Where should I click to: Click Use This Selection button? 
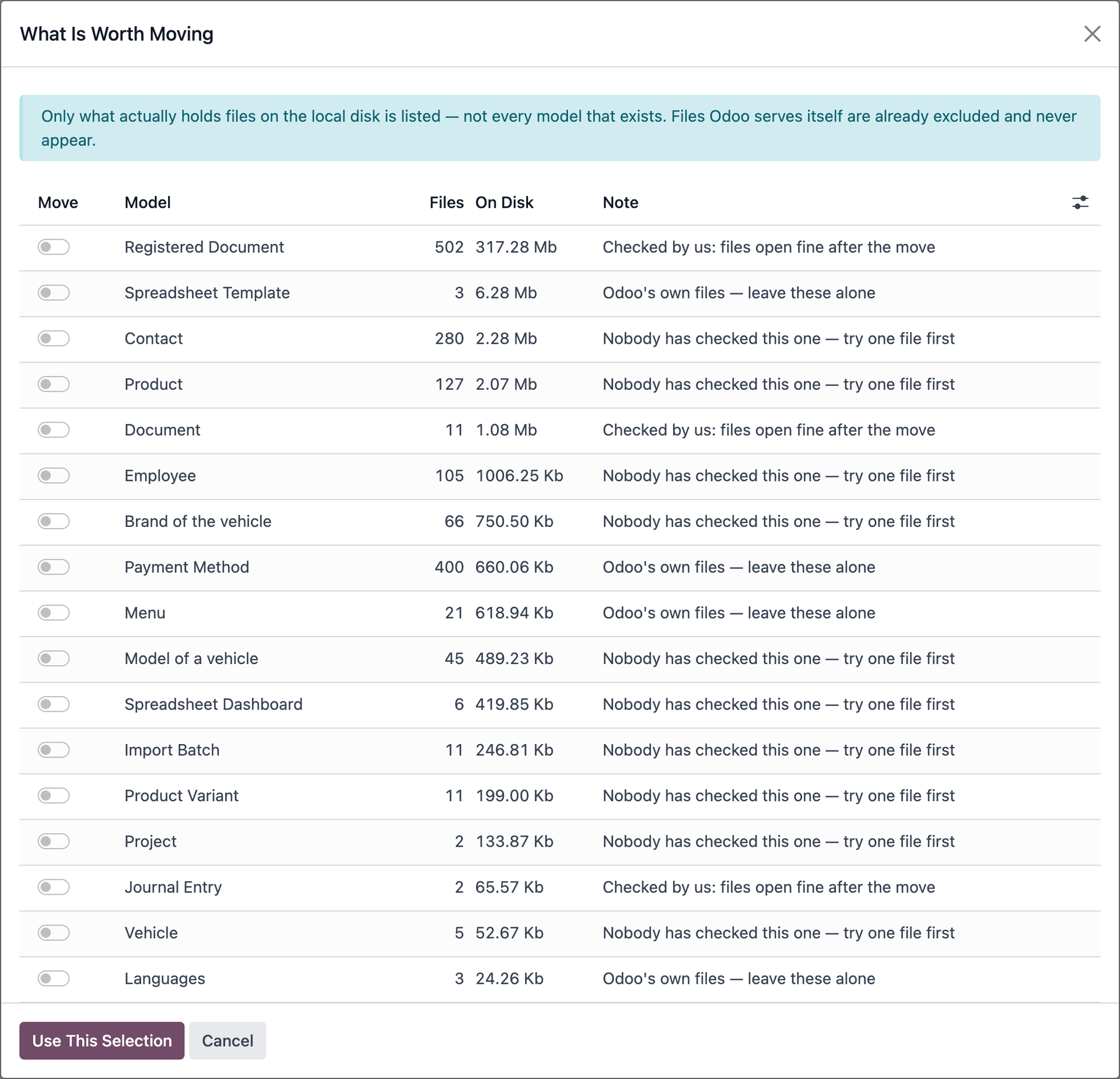tap(102, 1040)
